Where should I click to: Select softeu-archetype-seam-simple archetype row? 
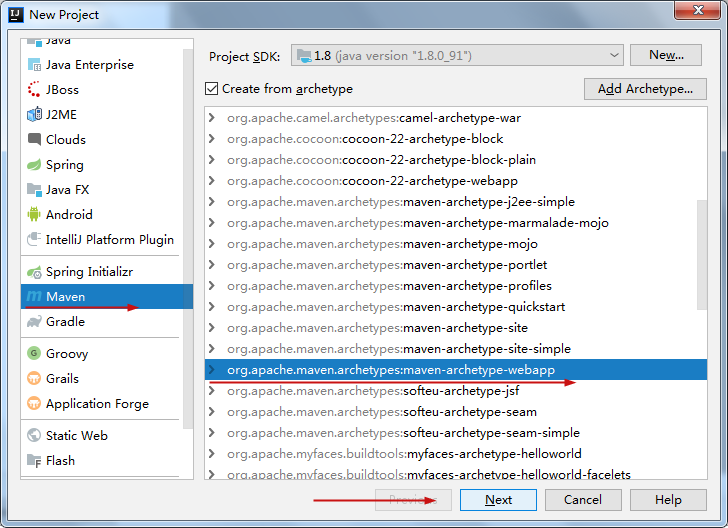point(456,433)
